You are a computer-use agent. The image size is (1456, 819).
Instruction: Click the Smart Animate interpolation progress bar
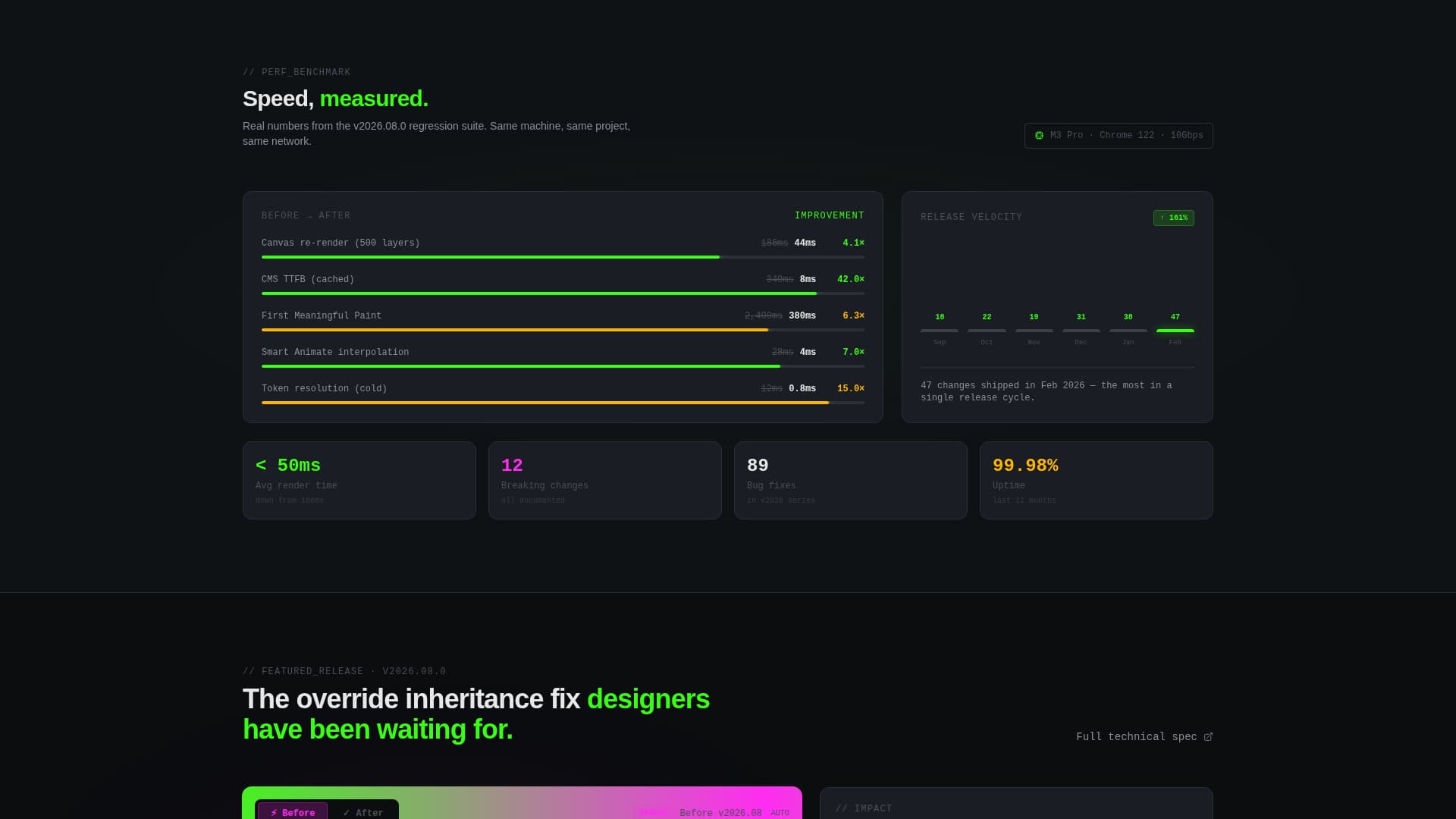pyautogui.click(x=563, y=366)
